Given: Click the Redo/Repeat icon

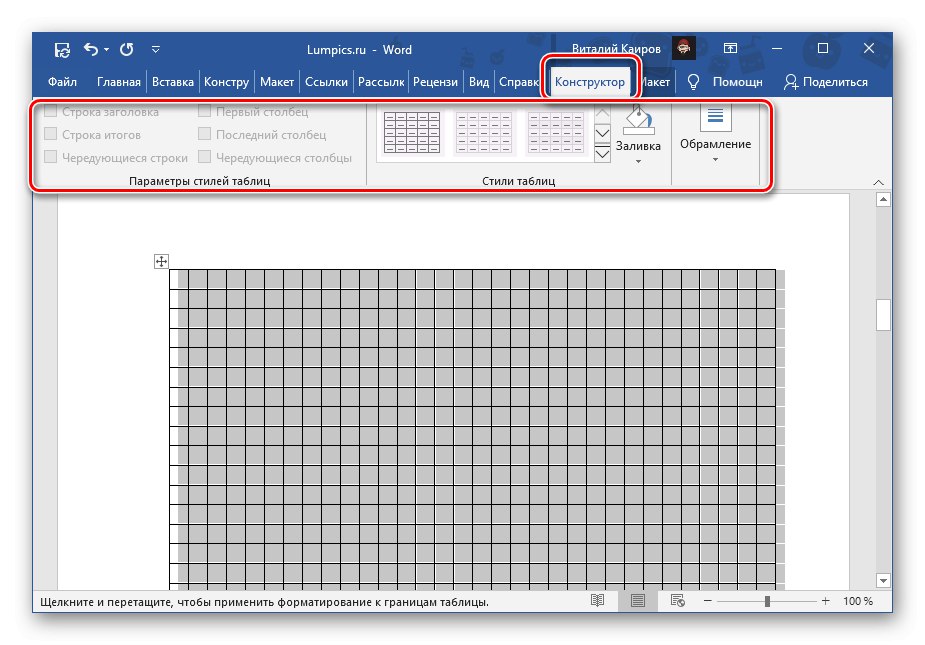Looking at the screenshot, I should click(127, 50).
